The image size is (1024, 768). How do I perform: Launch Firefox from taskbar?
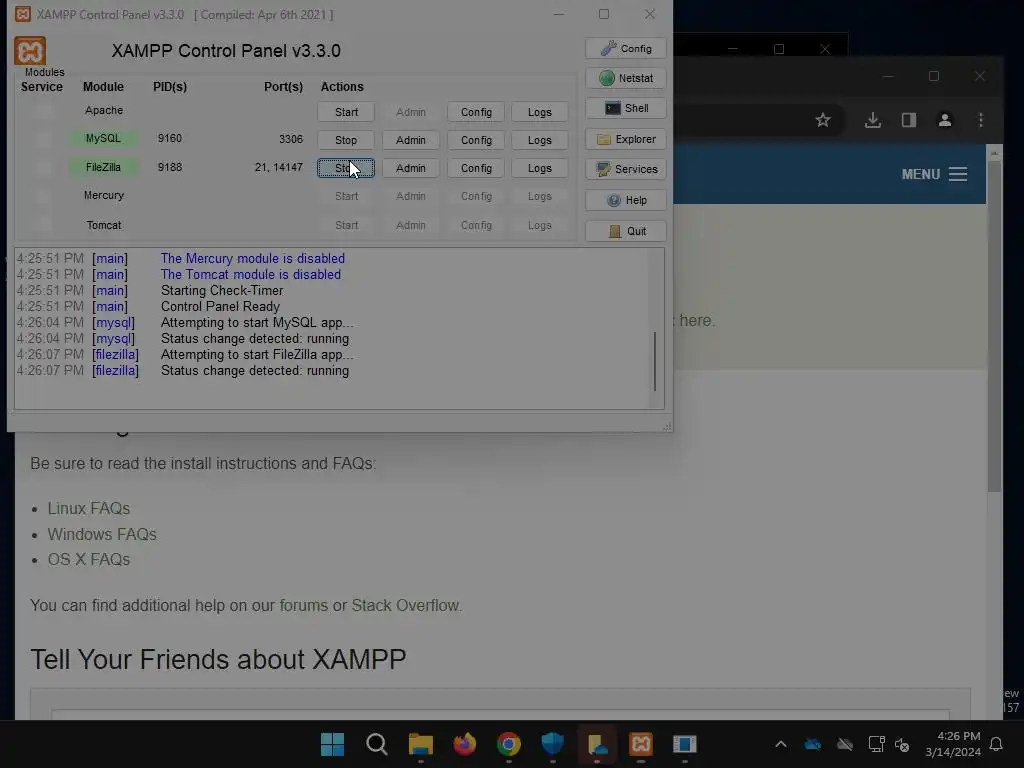click(465, 744)
